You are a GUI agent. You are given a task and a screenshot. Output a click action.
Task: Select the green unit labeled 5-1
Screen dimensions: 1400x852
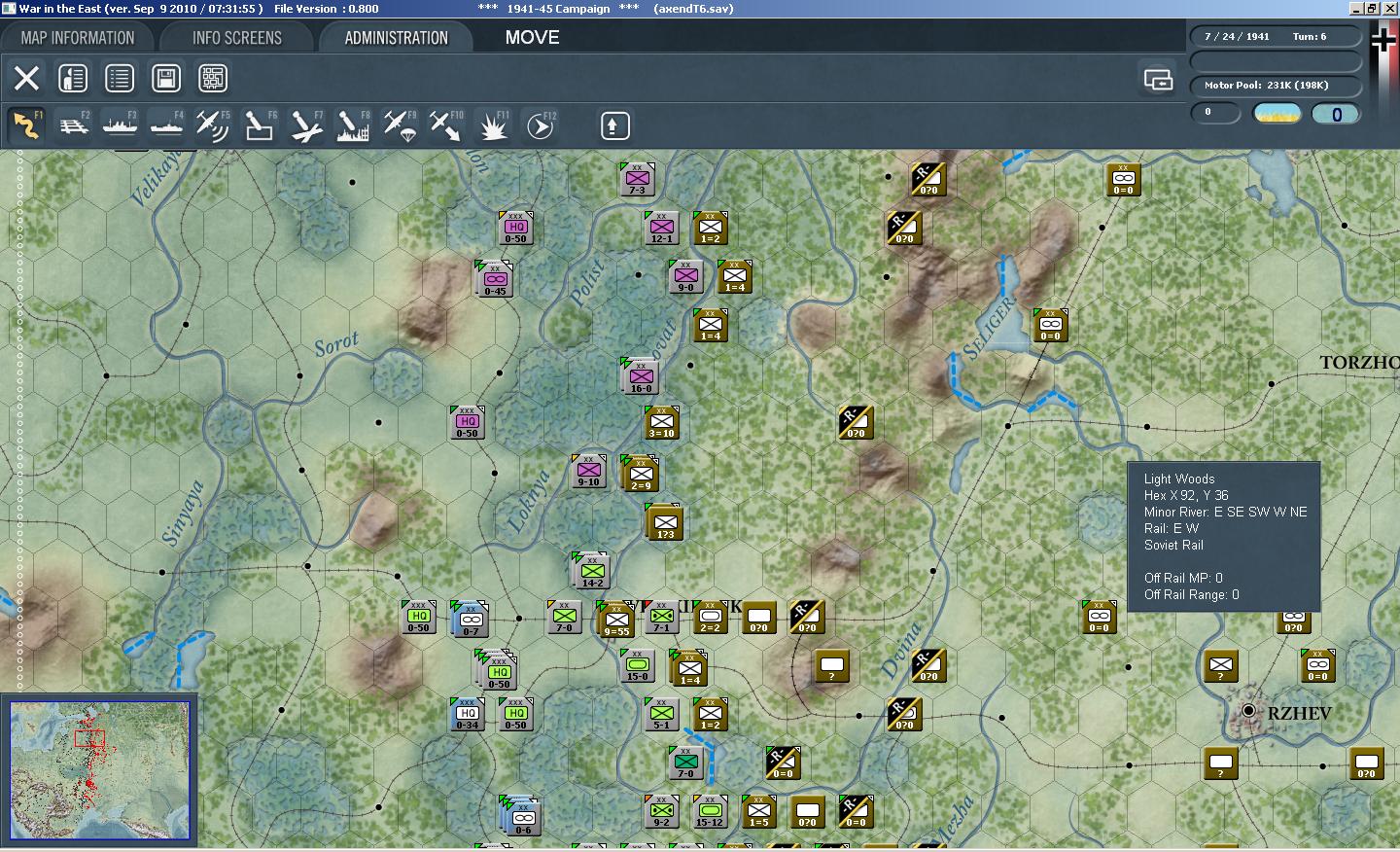pyautogui.click(x=661, y=715)
